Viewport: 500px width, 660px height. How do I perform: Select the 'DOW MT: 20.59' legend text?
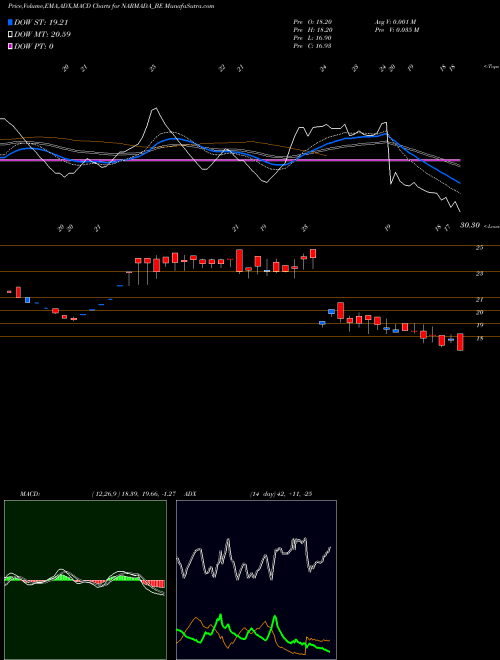click(42, 34)
